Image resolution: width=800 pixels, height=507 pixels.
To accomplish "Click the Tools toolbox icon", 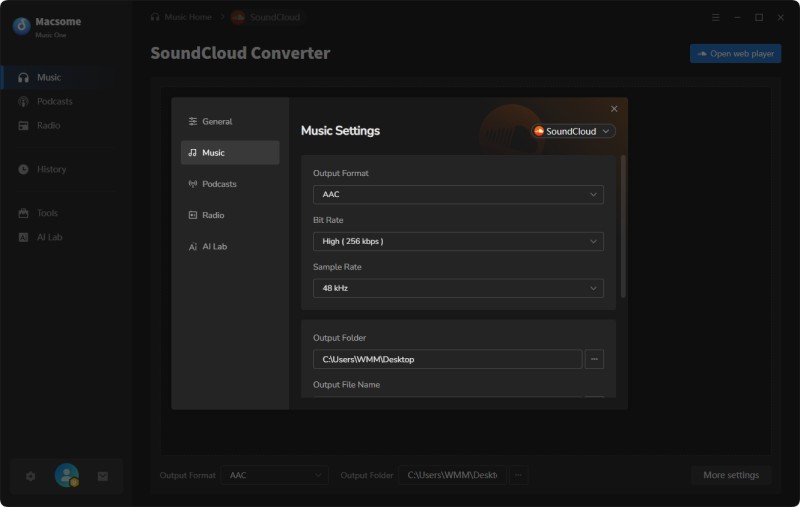I will [23, 213].
